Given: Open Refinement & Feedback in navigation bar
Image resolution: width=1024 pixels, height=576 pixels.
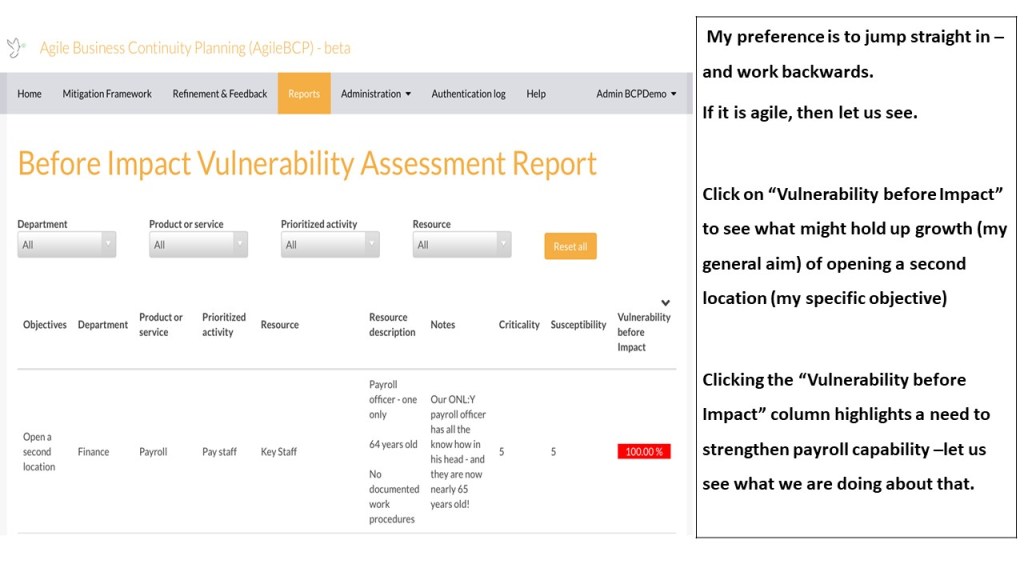Looking at the screenshot, I should pyautogui.click(x=220, y=94).
